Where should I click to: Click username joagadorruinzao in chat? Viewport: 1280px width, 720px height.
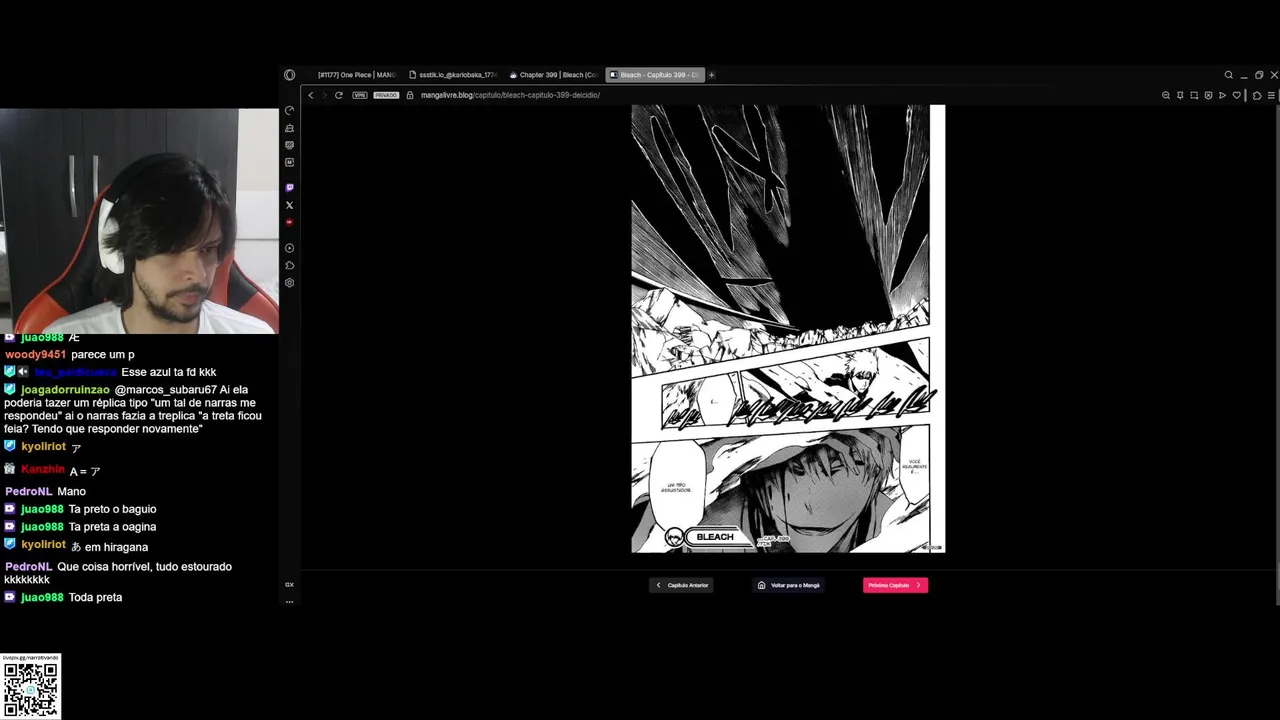tap(65, 390)
